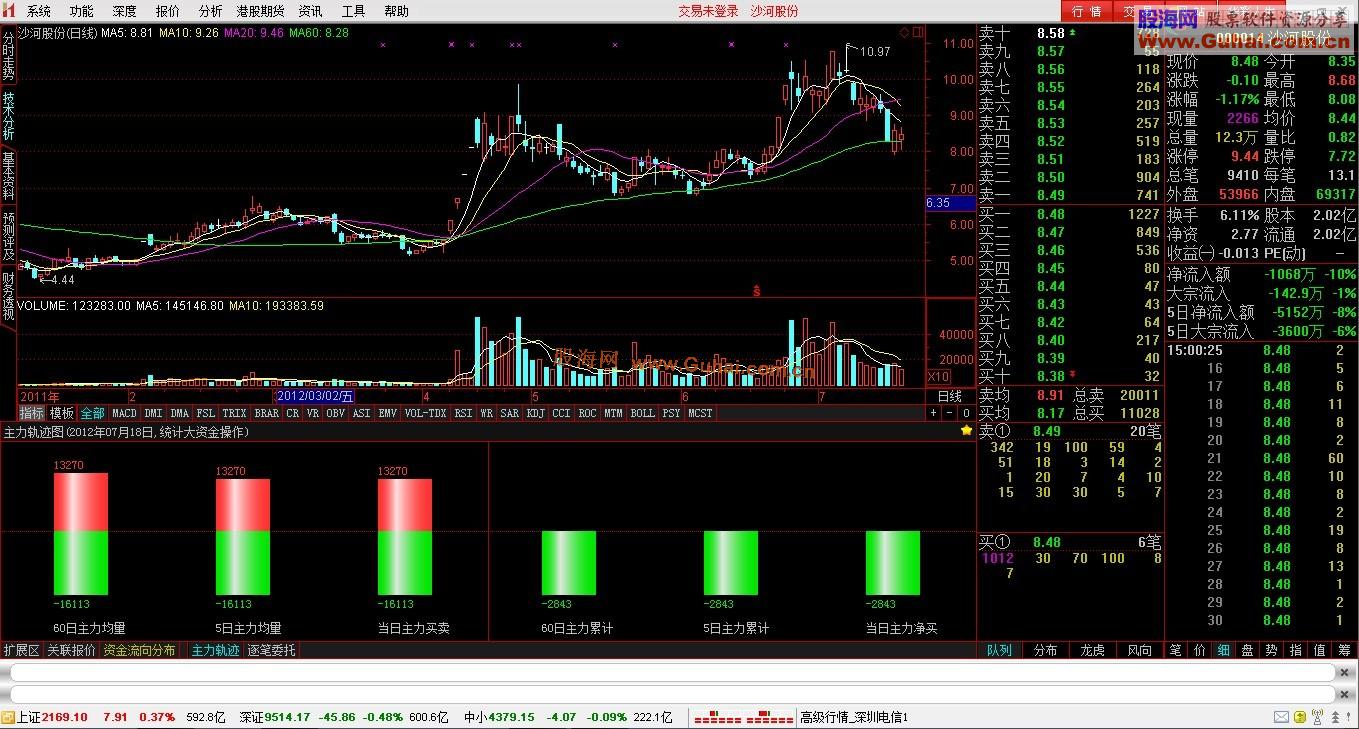Viewport: 1359px width, 729px height.
Task: Click the 关联报价 tab
Action: tap(72, 650)
